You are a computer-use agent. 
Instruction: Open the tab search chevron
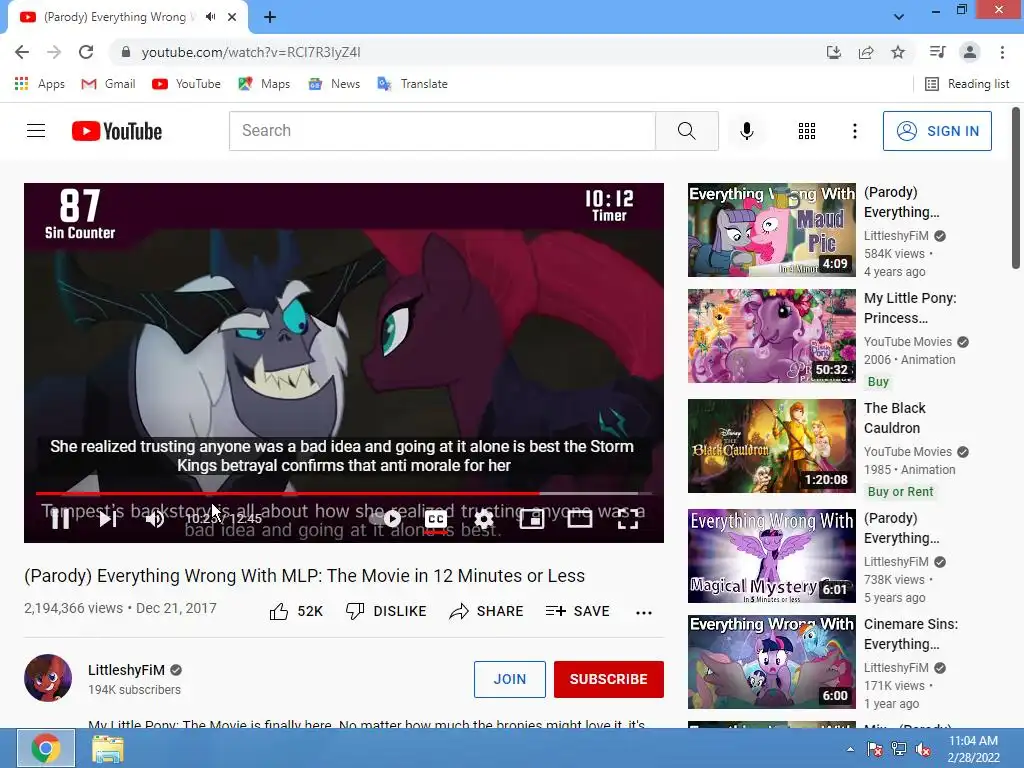[899, 17]
